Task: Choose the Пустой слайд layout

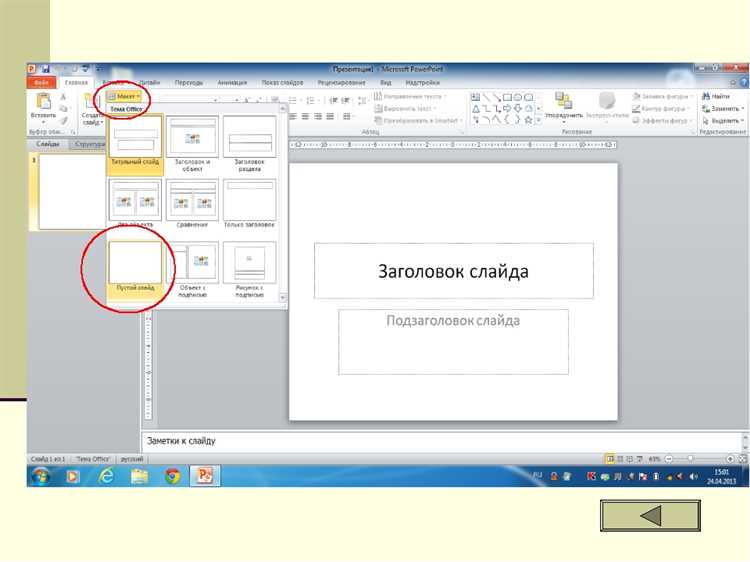Action: (x=135, y=266)
